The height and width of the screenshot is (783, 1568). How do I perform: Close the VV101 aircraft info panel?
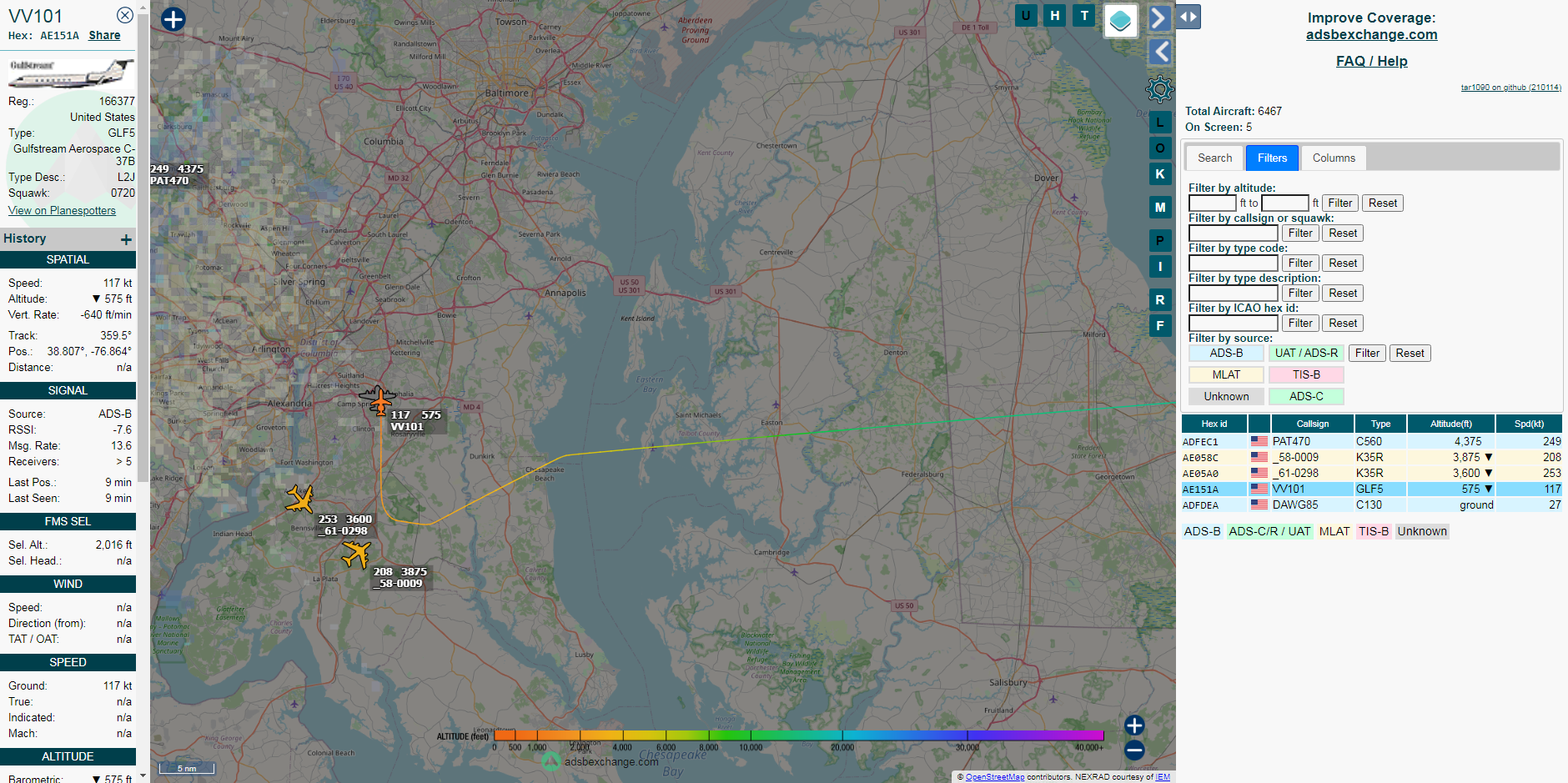124,15
